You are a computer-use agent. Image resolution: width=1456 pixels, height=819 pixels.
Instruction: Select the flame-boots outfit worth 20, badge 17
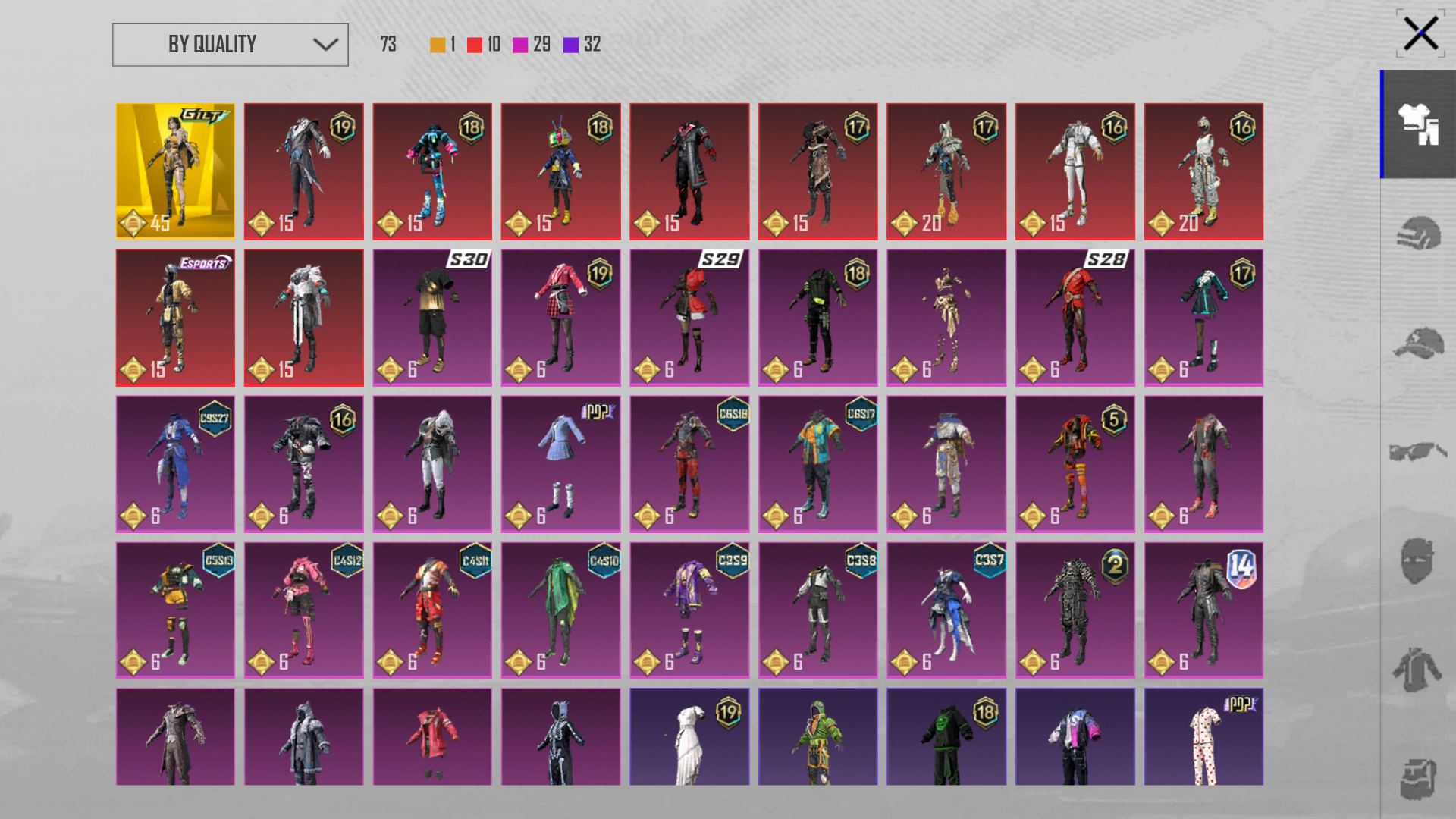pyautogui.click(x=946, y=171)
